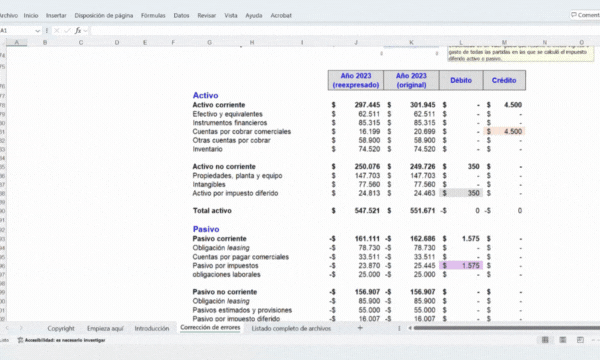Click the insert function fx icon
Screen dimensions: 600x360
coord(78,31)
